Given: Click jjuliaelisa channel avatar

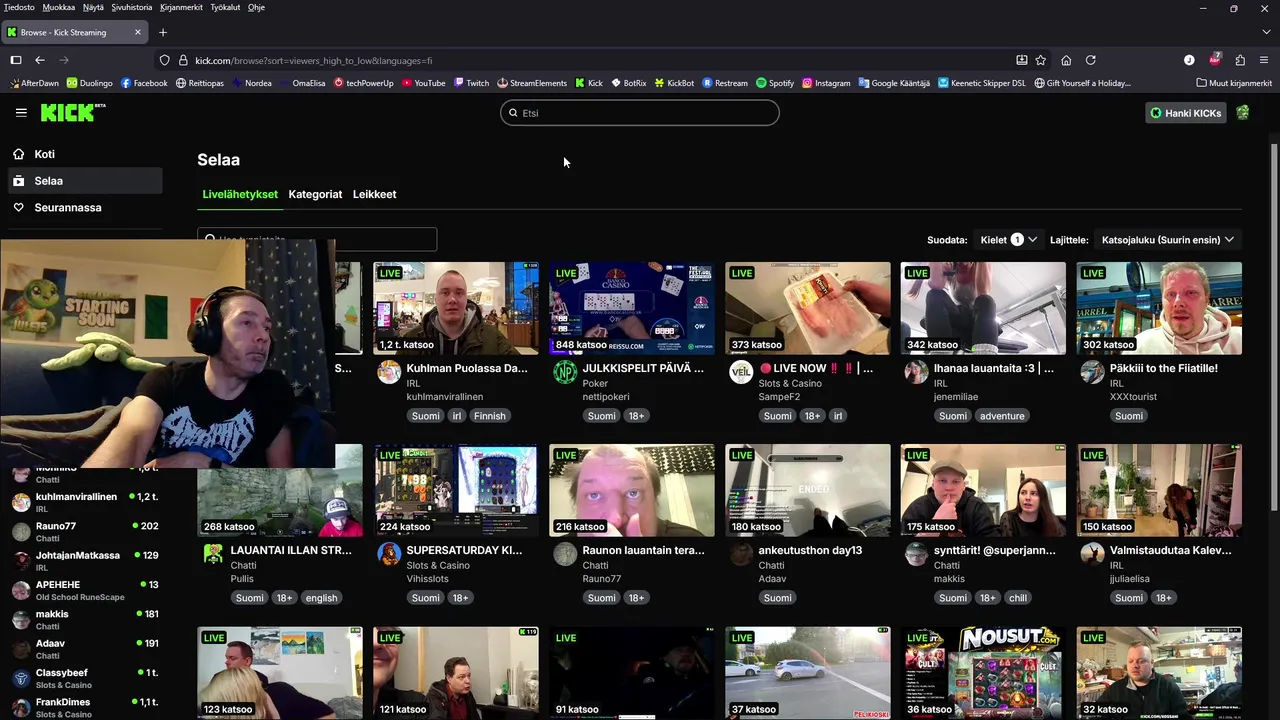Looking at the screenshot, I should tap(1092, 554).
